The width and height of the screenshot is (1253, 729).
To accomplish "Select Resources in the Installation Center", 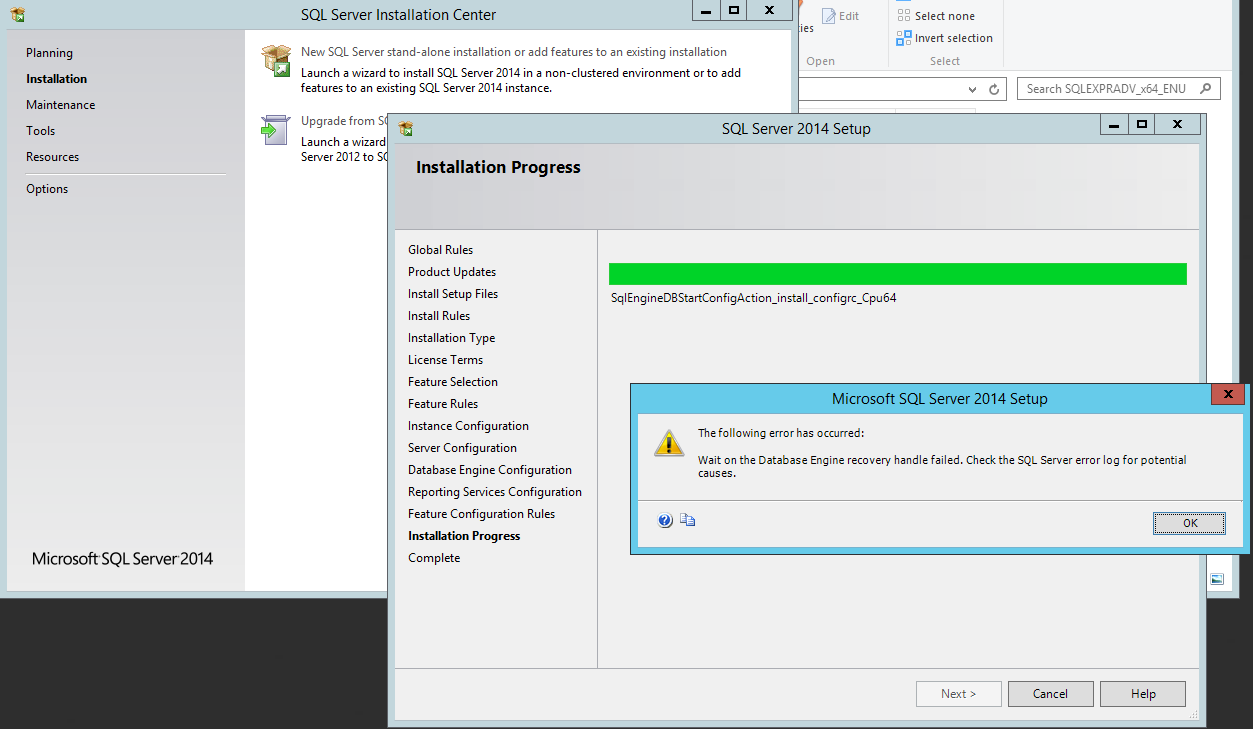I will click(52, 157).
